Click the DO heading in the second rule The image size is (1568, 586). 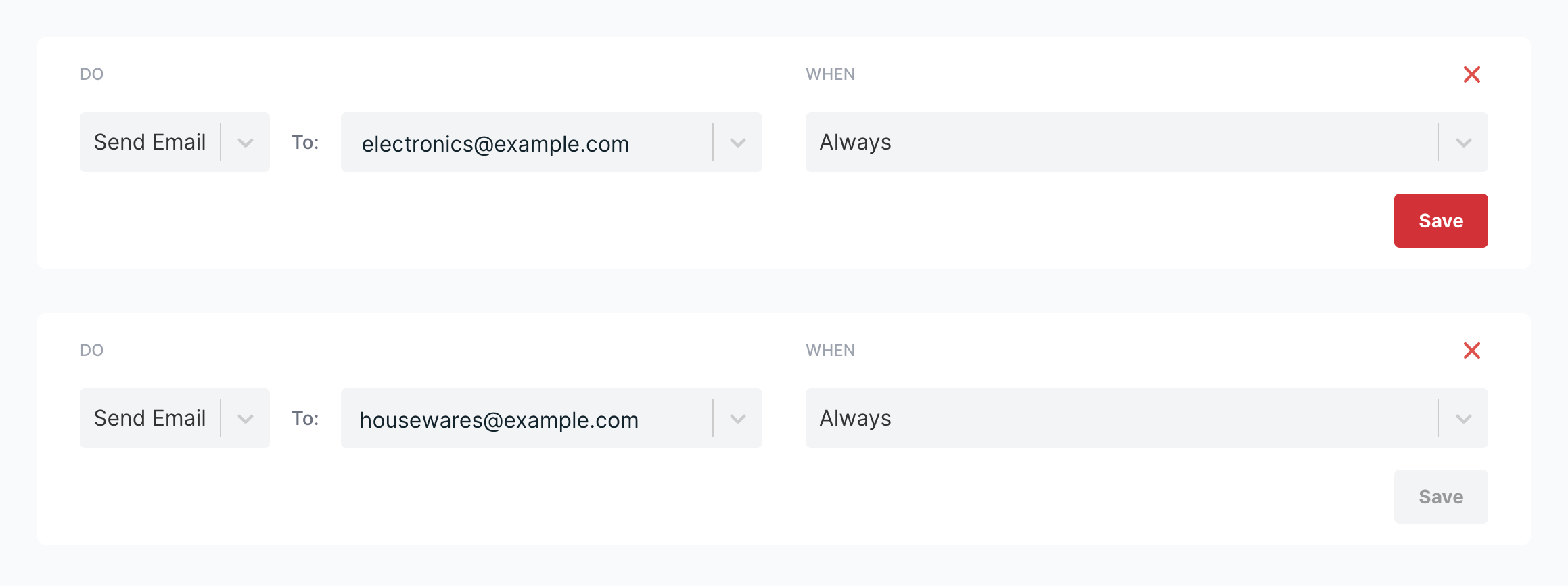(92, 351)
